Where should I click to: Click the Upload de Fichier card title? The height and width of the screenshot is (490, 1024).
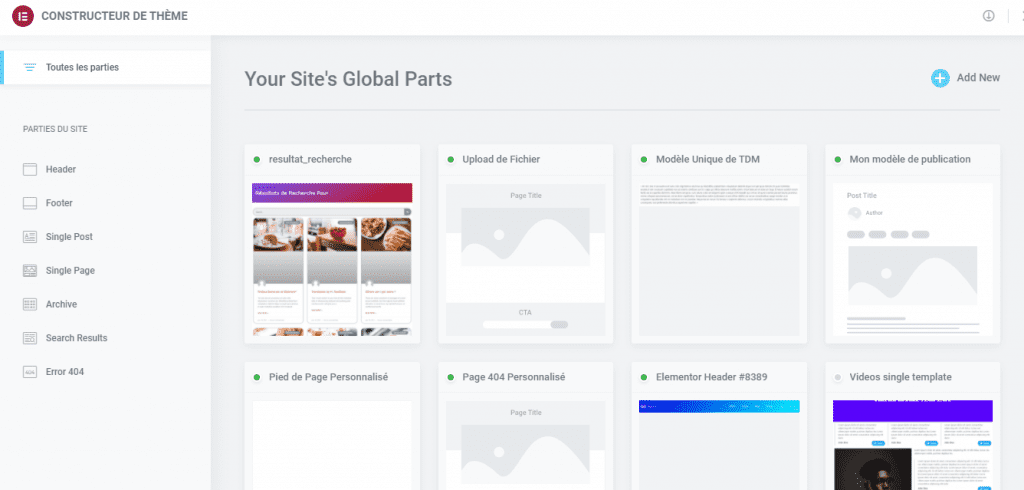click(501, 159)
